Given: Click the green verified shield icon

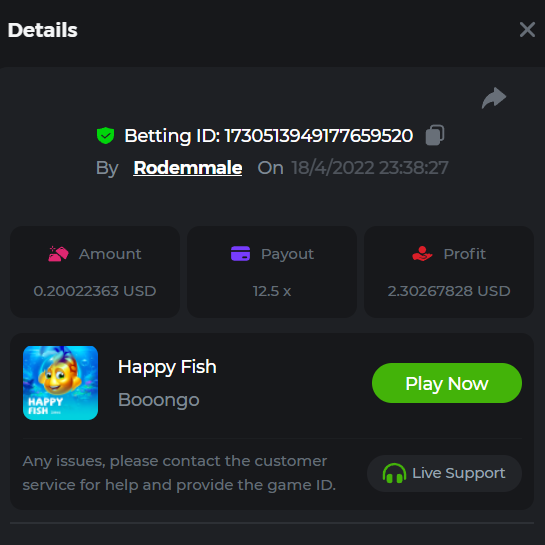Looking at the screenshot, I should click(x=105, y=135).
